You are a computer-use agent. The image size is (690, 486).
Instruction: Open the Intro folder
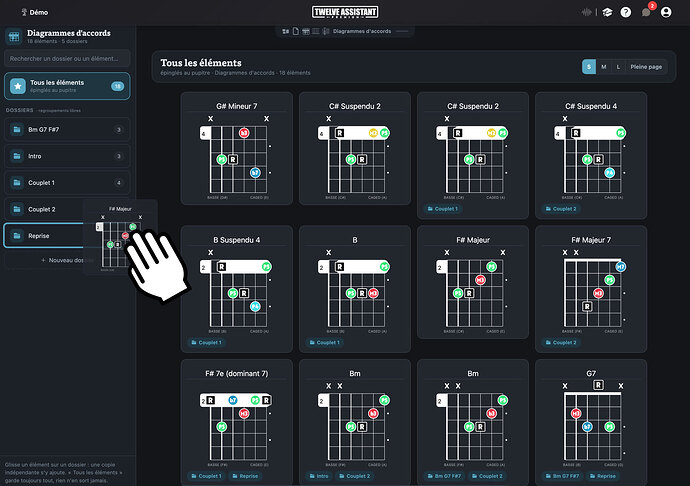point(67,156)
